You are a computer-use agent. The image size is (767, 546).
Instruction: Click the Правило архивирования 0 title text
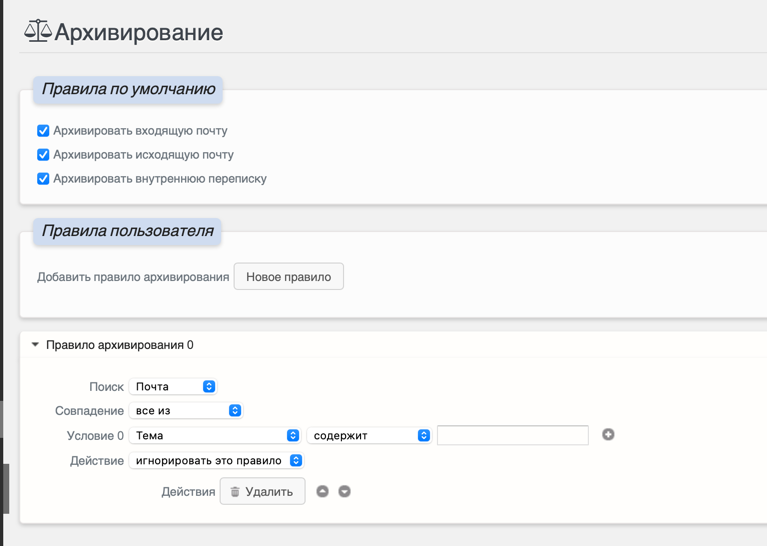(x=120, y=345)
